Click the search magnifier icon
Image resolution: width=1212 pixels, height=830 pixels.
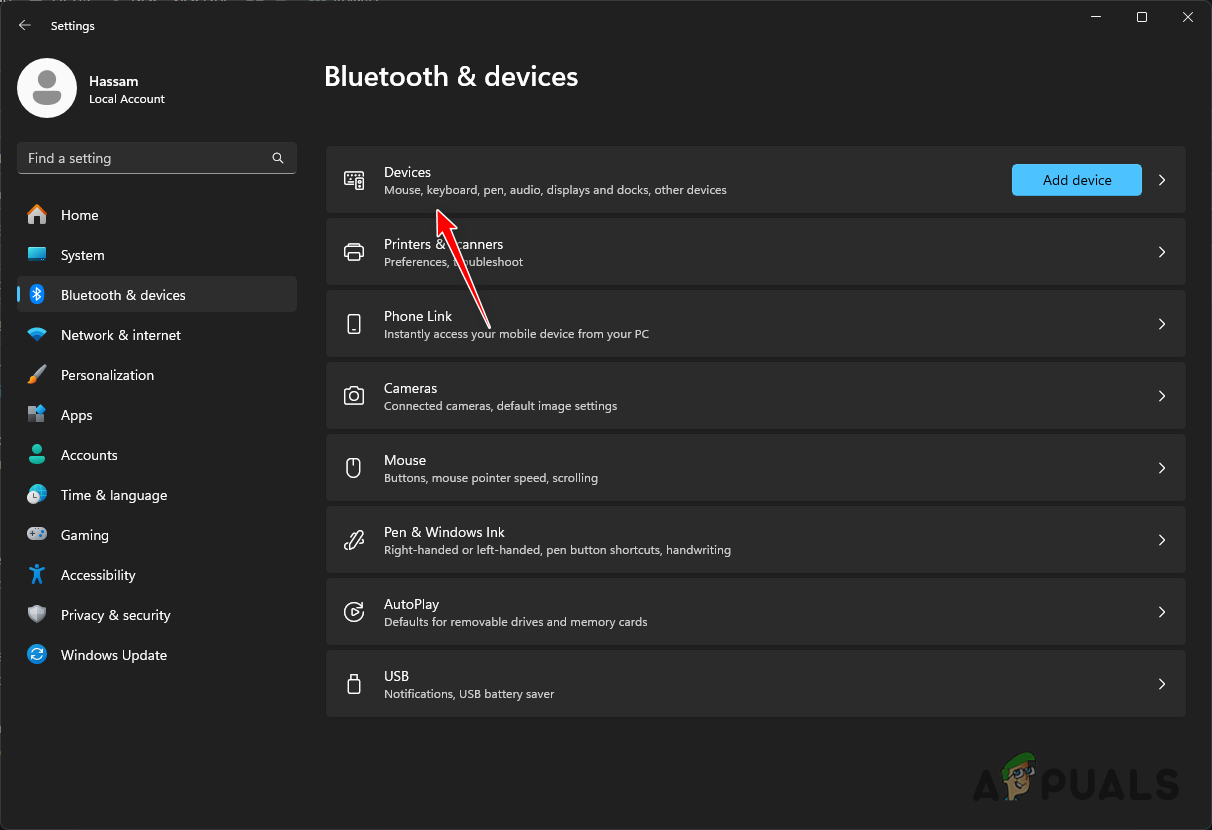coord(277,158)
